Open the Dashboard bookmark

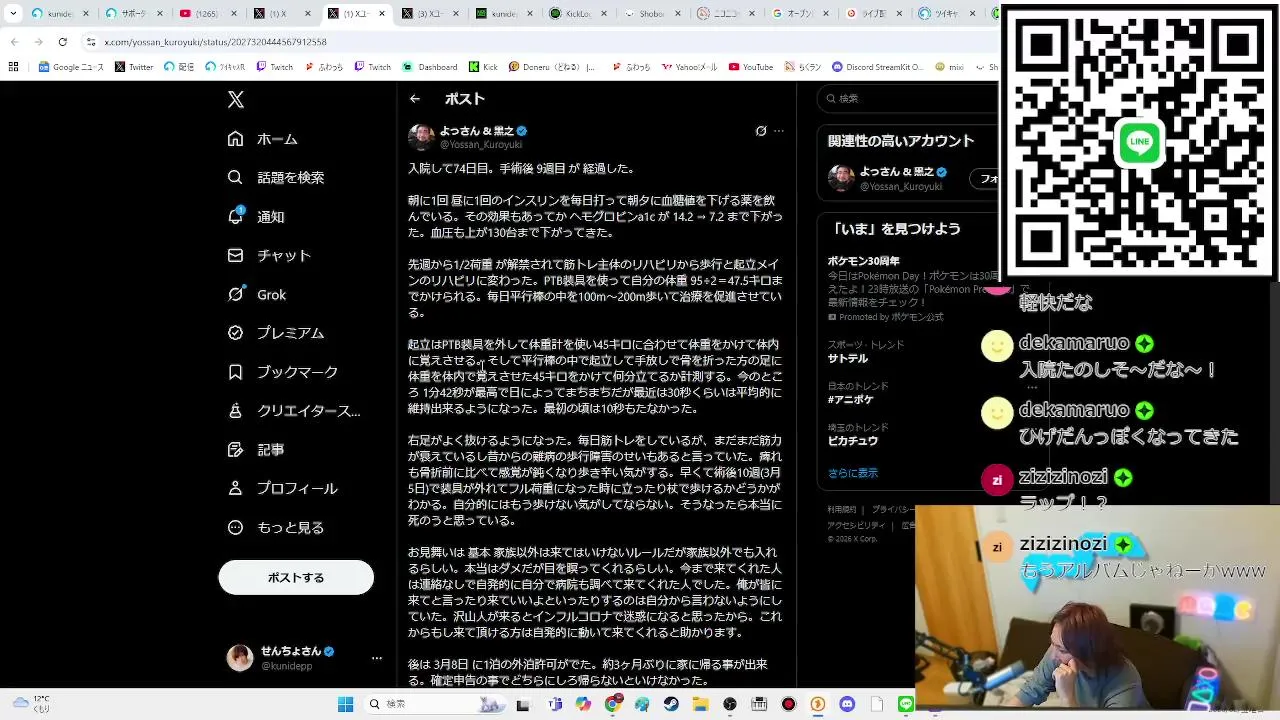[430, 67]
